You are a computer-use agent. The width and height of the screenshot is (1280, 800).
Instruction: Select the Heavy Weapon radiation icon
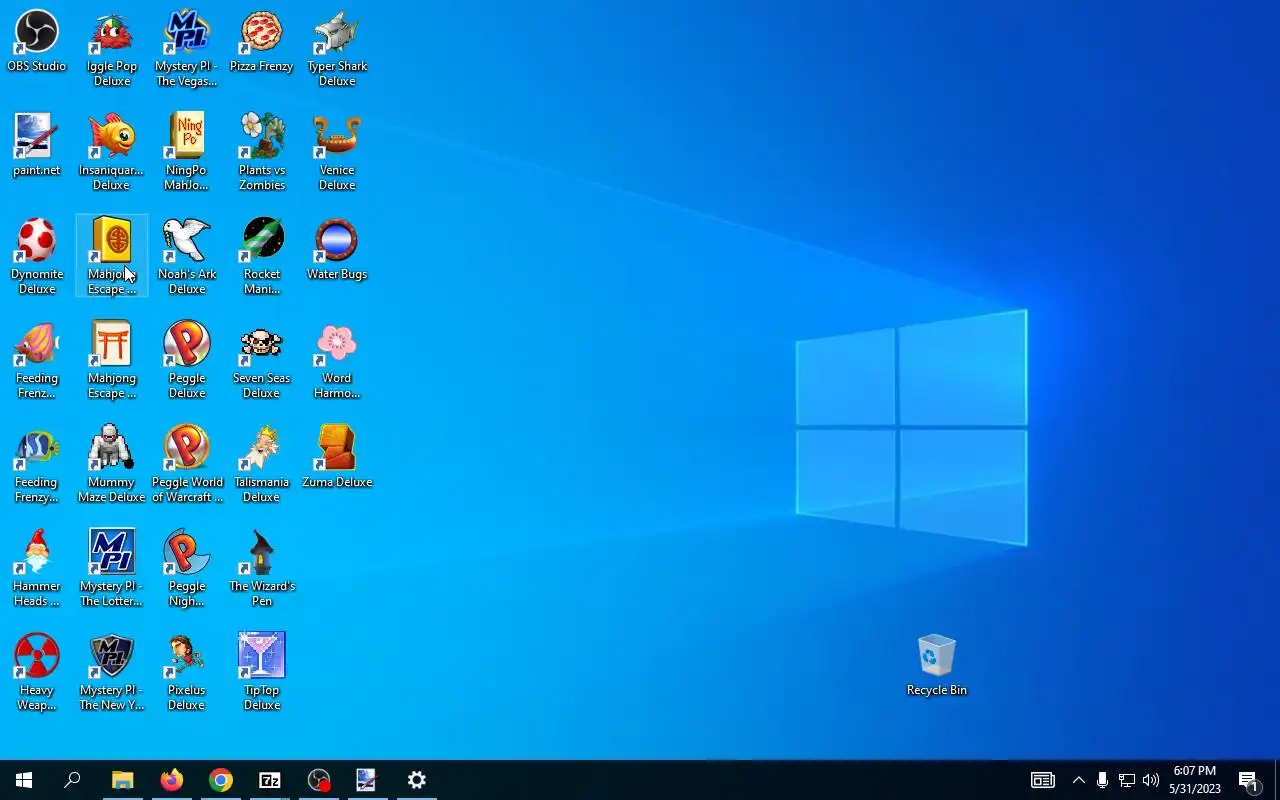tap(37, 673)
